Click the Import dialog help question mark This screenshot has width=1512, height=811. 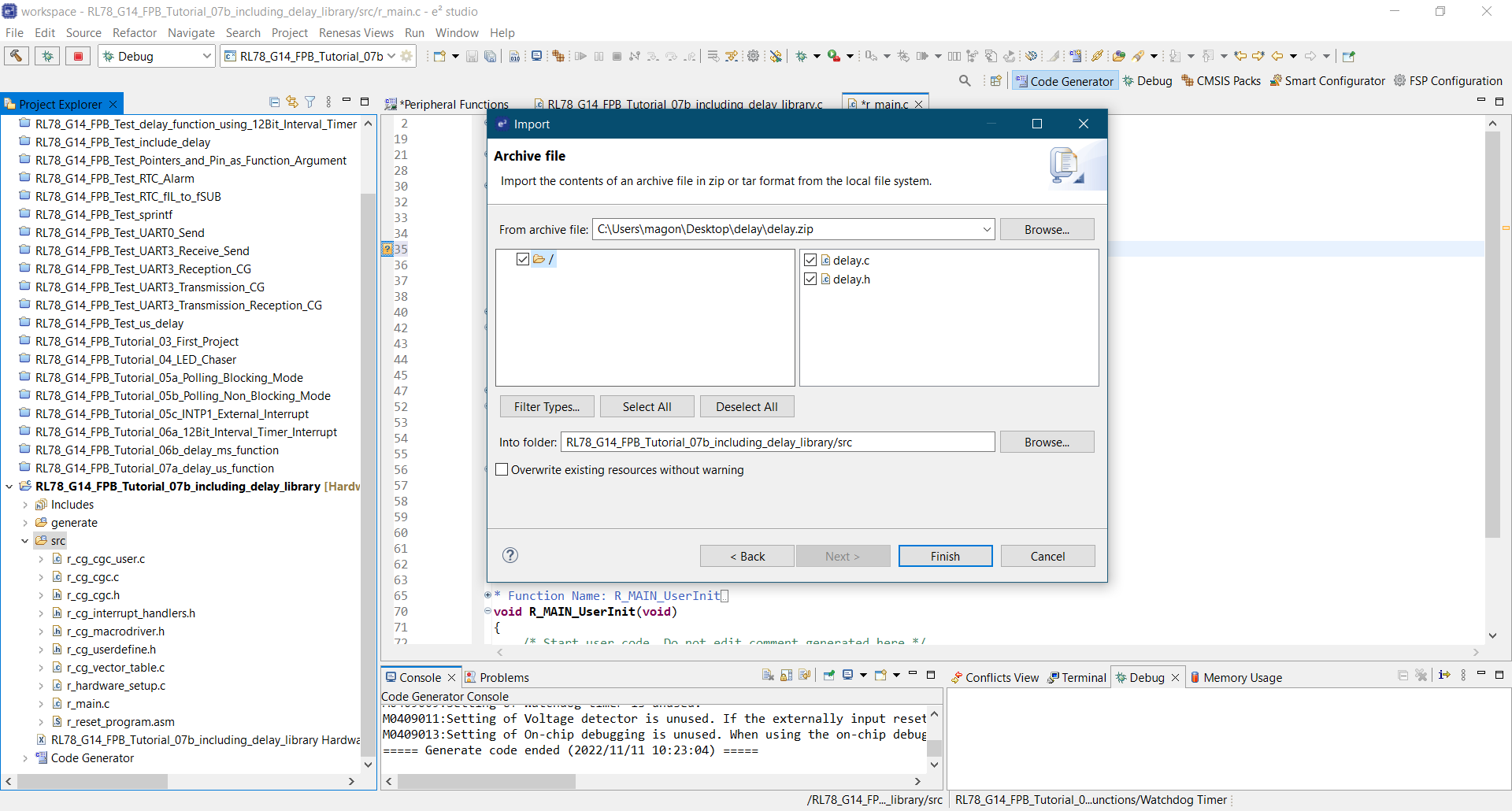click(x=510, y=556)
